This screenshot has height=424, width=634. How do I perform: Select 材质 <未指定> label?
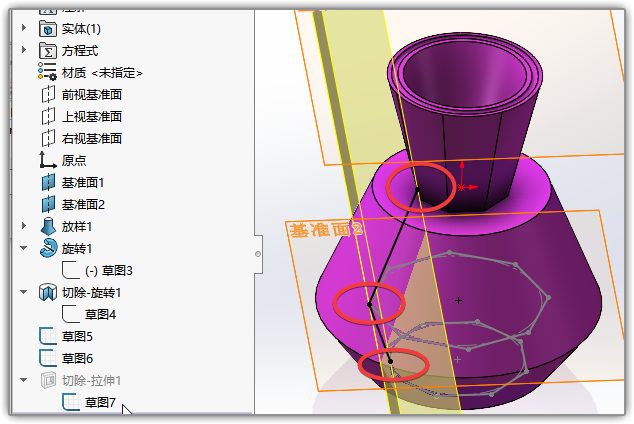click(x=102, y=73)
